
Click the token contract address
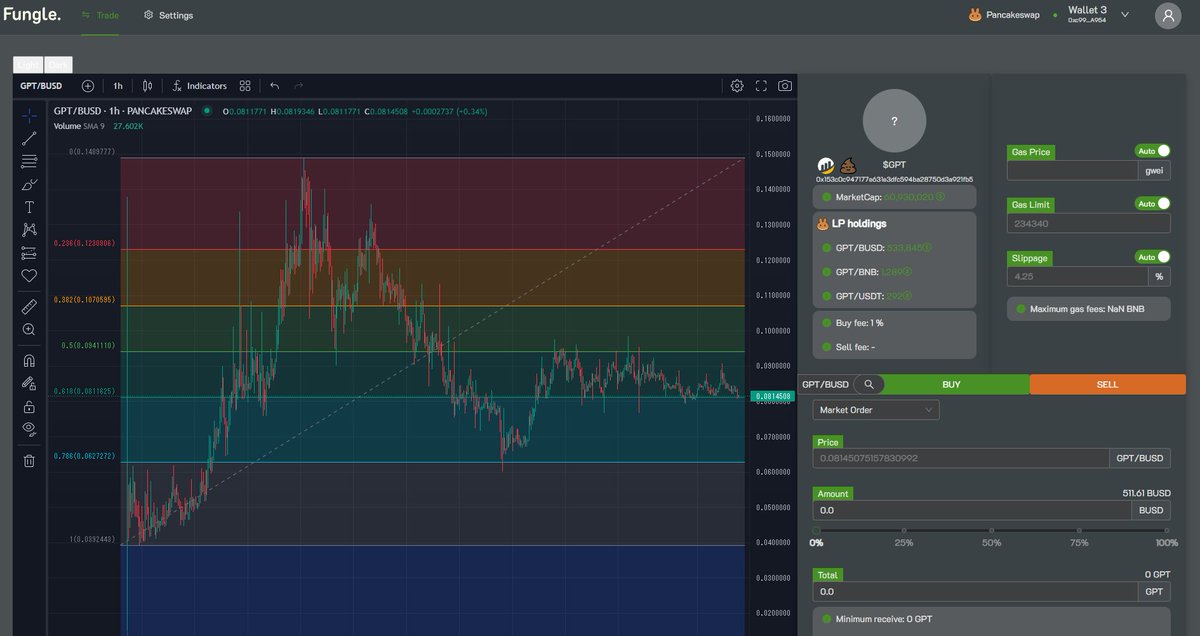(x=895, y=179)
